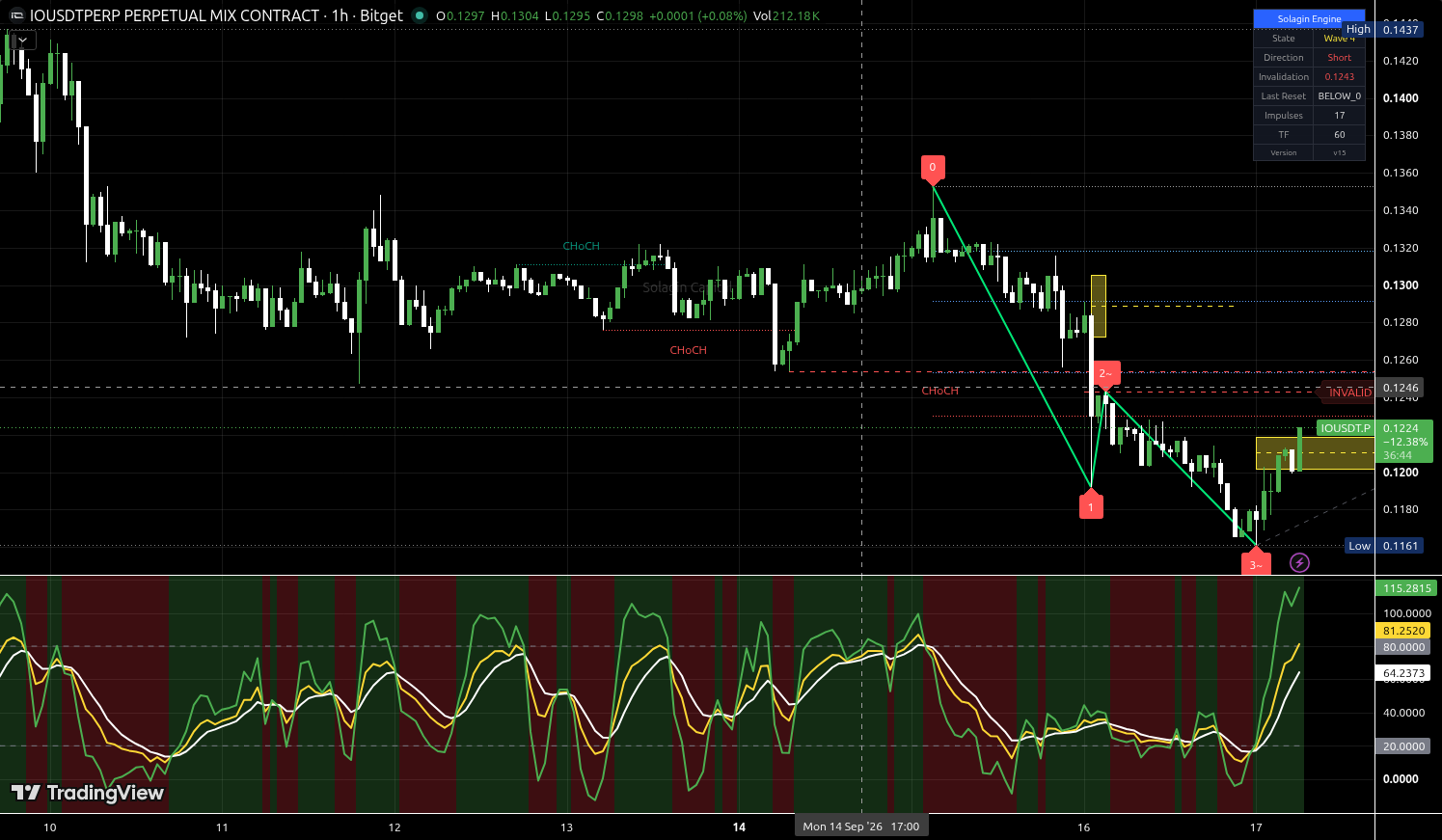Click date axis label 16

click(x=1083, y=827)
